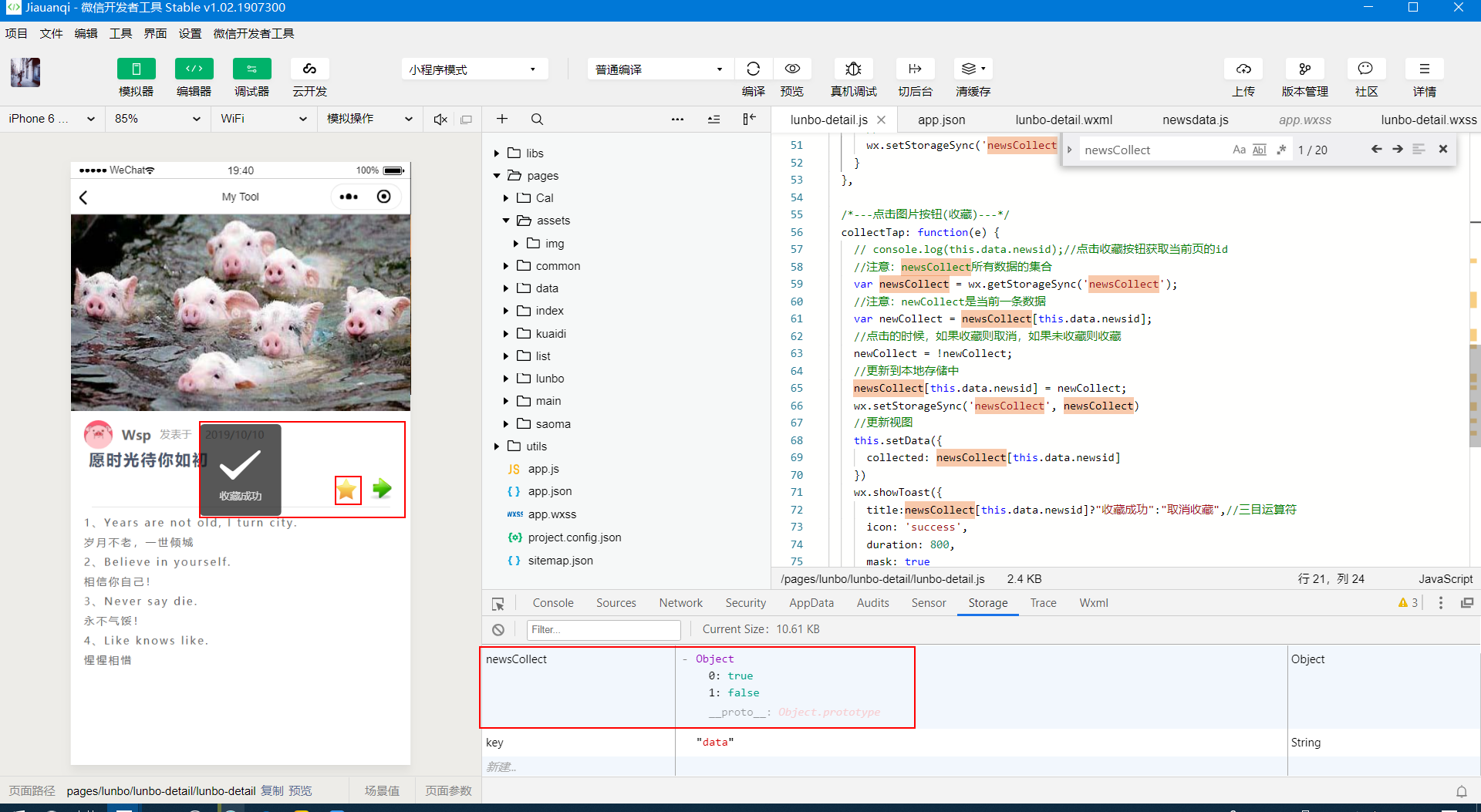Open the clear cache icon

[x=973, y=69]
